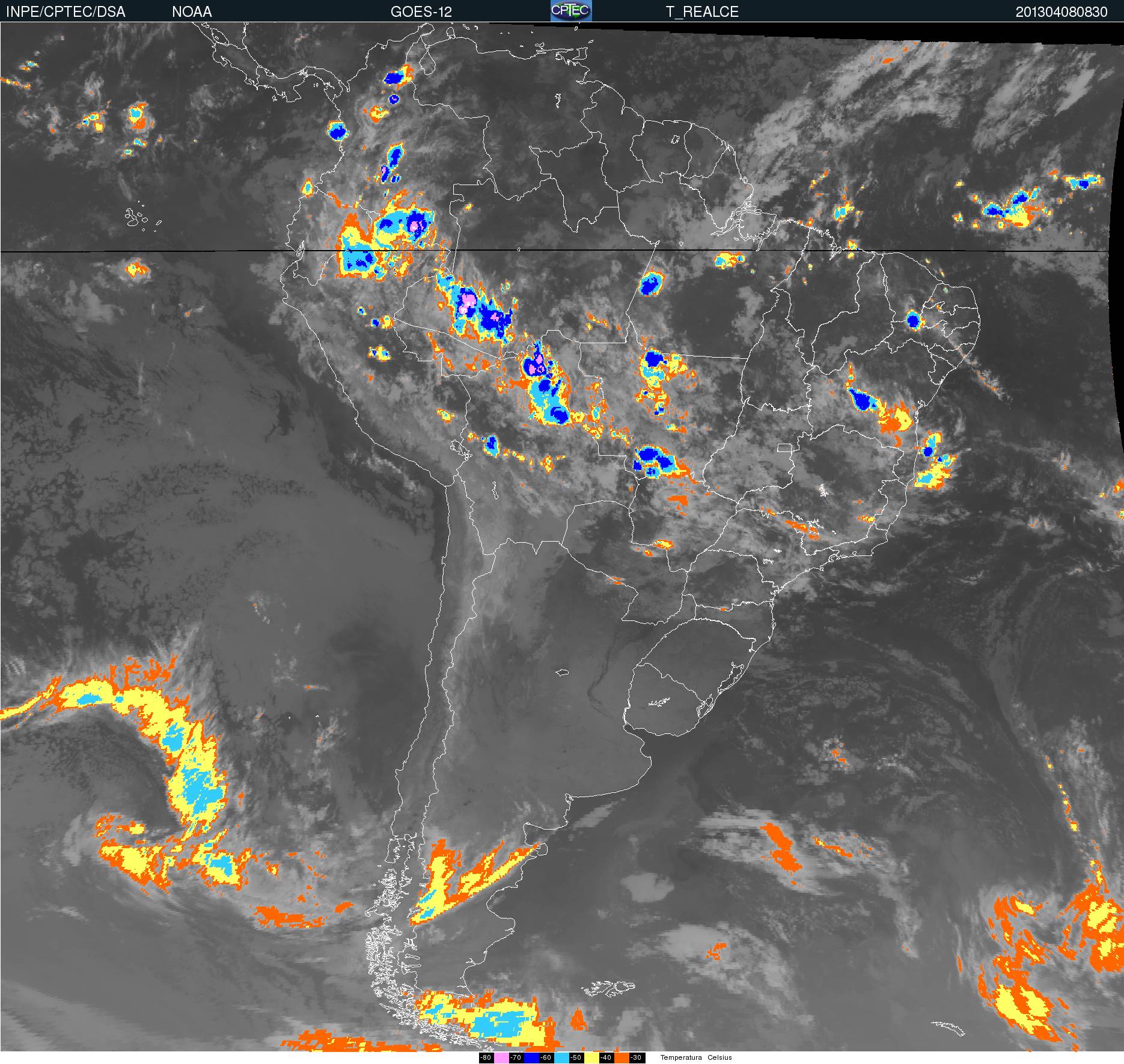Viewport: 1124px width, 1064px height.
Task: Click the light blue legend color swatch
Action: (561, 1058)
